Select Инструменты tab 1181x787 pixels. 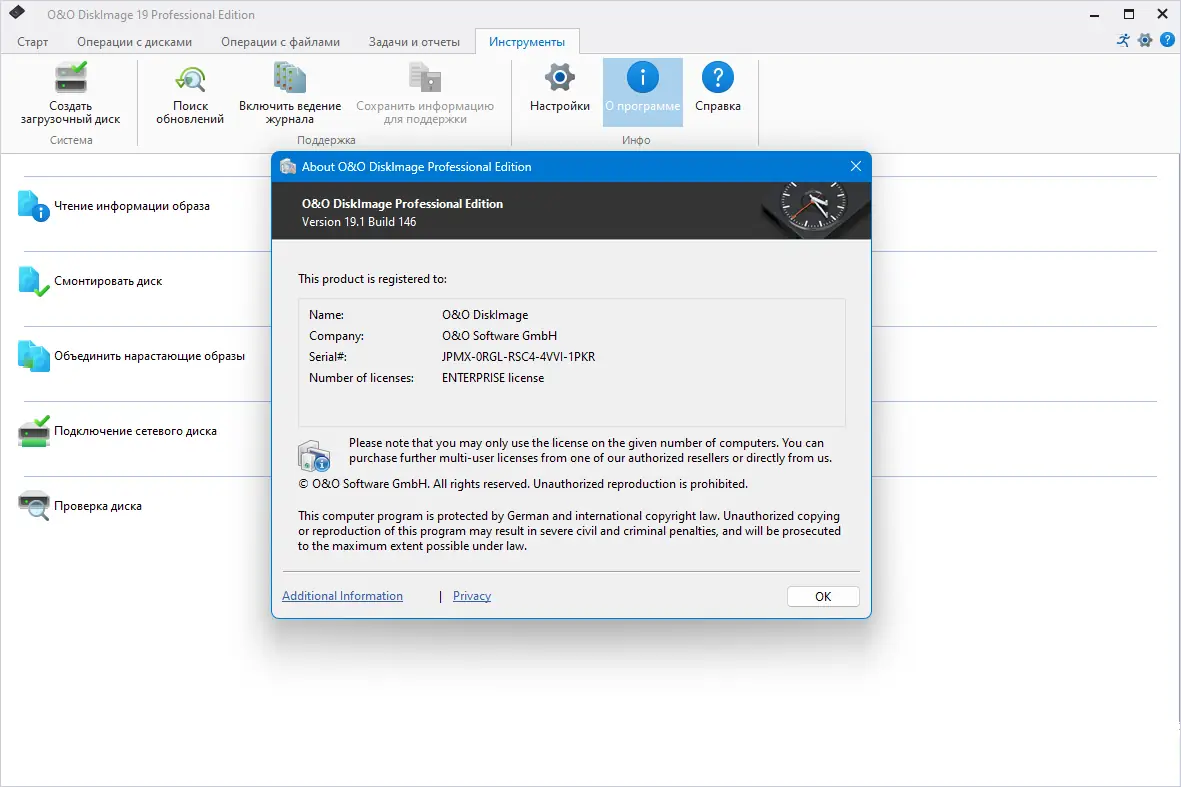[526, 42]
